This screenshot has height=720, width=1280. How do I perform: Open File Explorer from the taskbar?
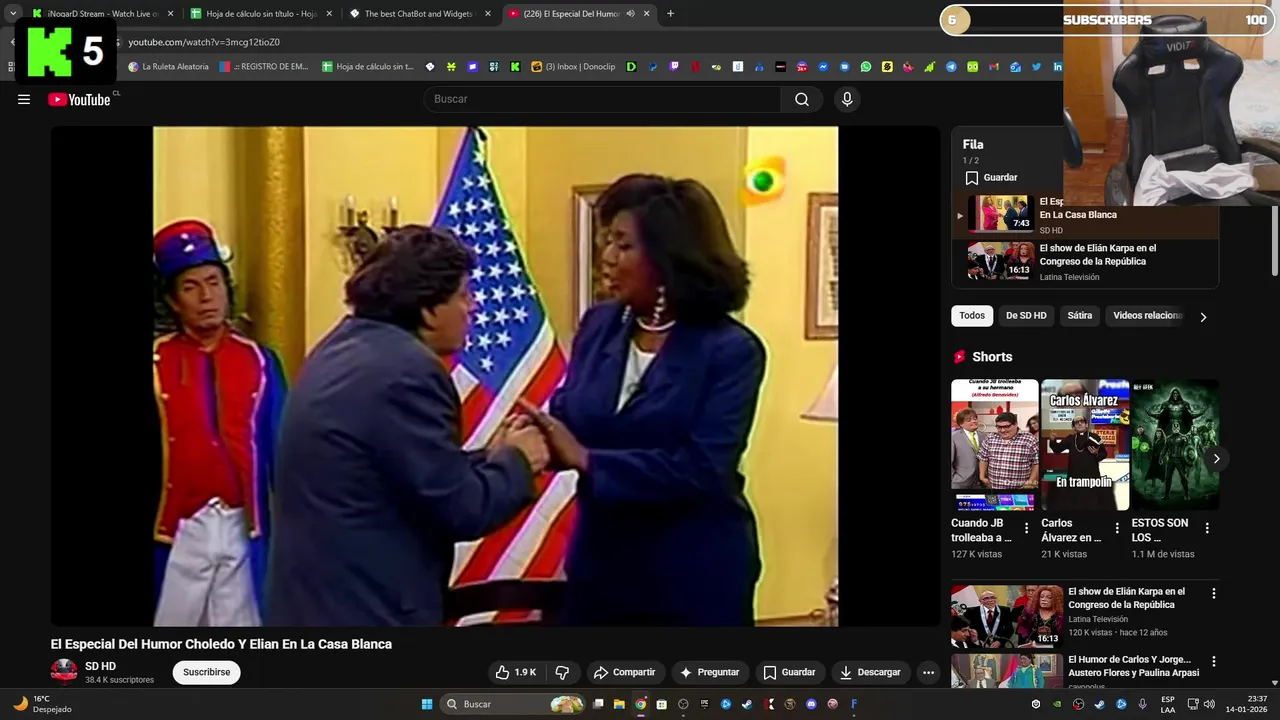tap(619, 704)
